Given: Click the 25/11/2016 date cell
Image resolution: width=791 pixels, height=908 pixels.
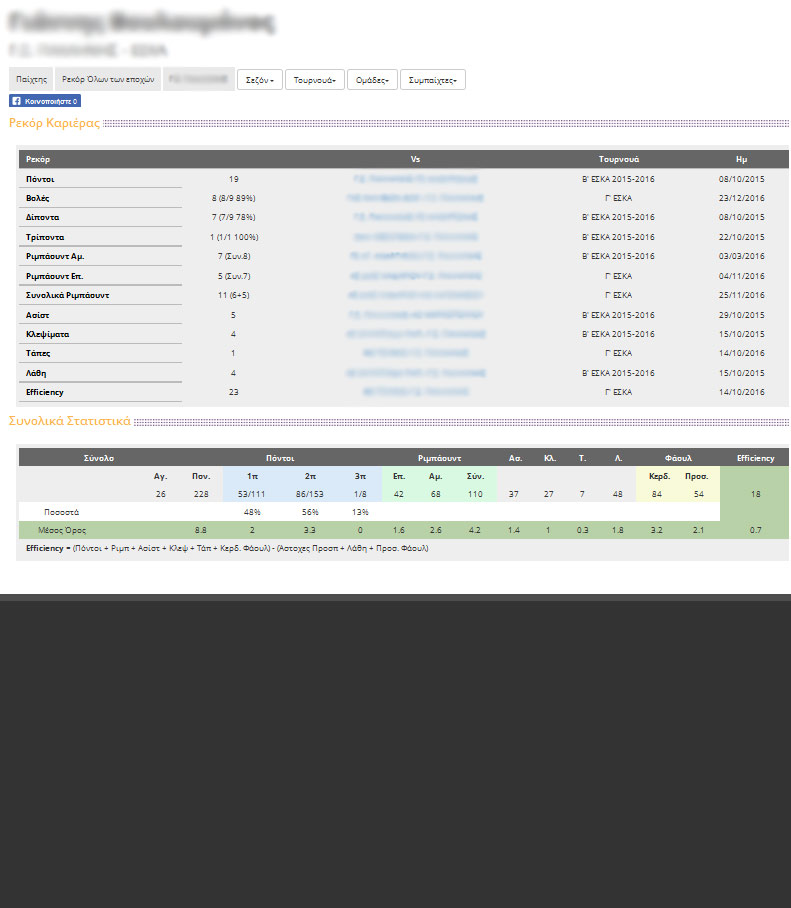Looking at the screenshot, I should (741, 295).
